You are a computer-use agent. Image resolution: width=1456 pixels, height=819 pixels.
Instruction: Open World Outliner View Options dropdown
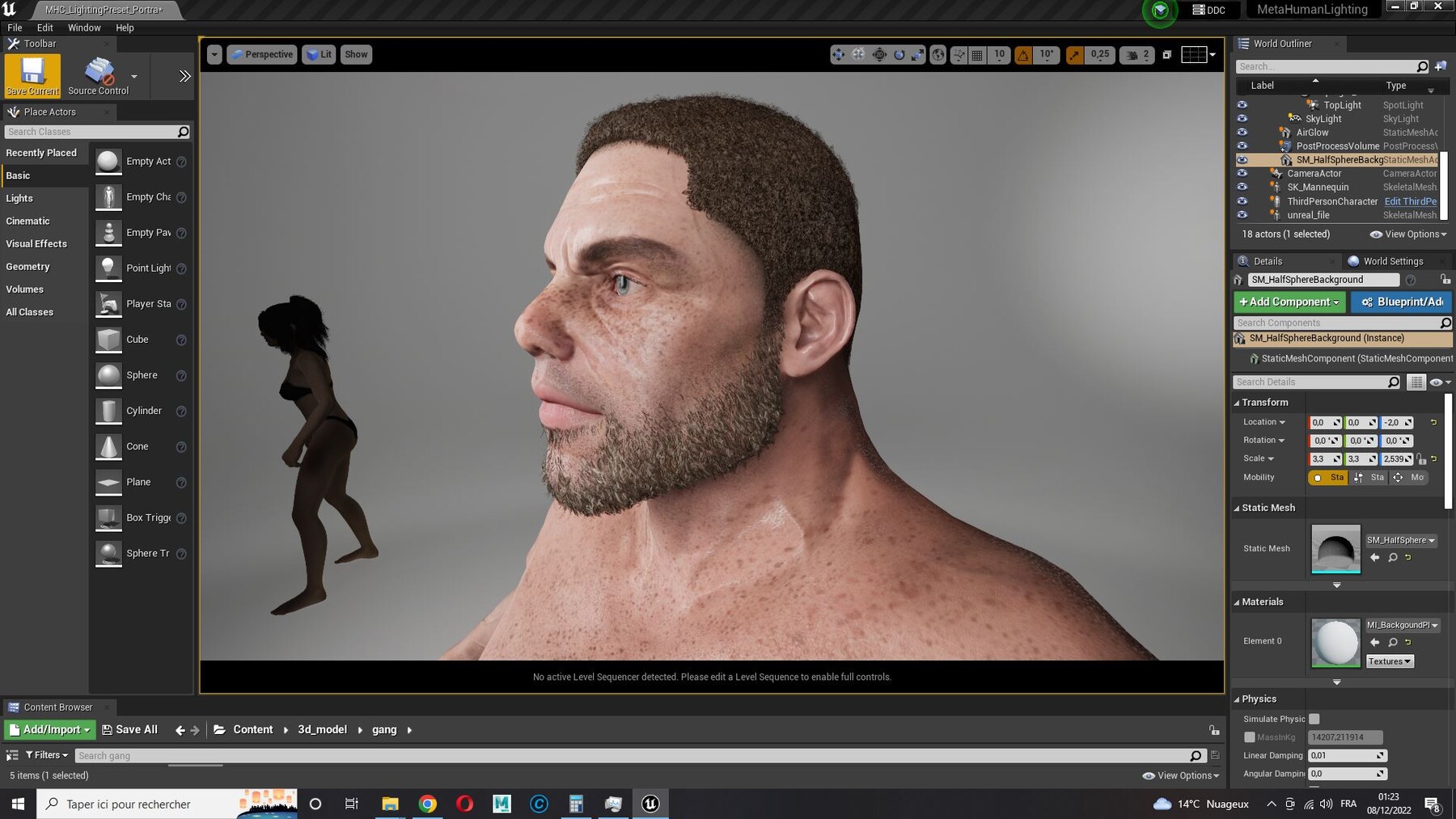(x=1408, y=234)
